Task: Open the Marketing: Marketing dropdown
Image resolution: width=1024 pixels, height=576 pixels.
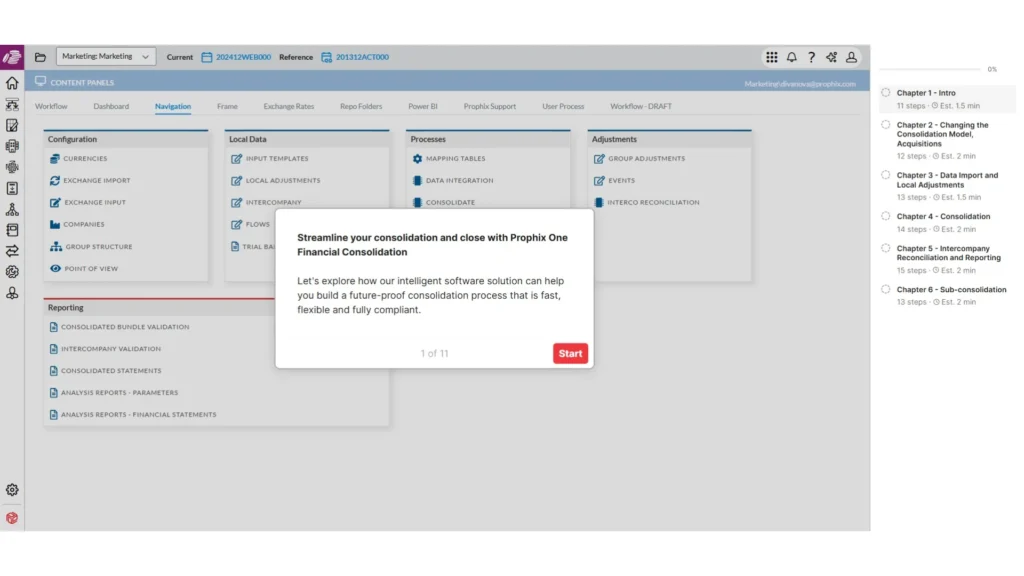Action: [x=106, y=57]
